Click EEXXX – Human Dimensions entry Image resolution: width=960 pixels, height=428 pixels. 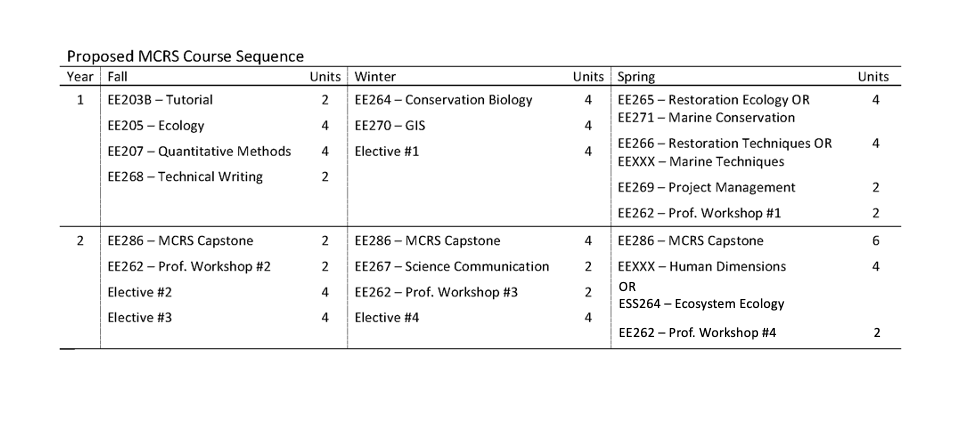point(702,267)
